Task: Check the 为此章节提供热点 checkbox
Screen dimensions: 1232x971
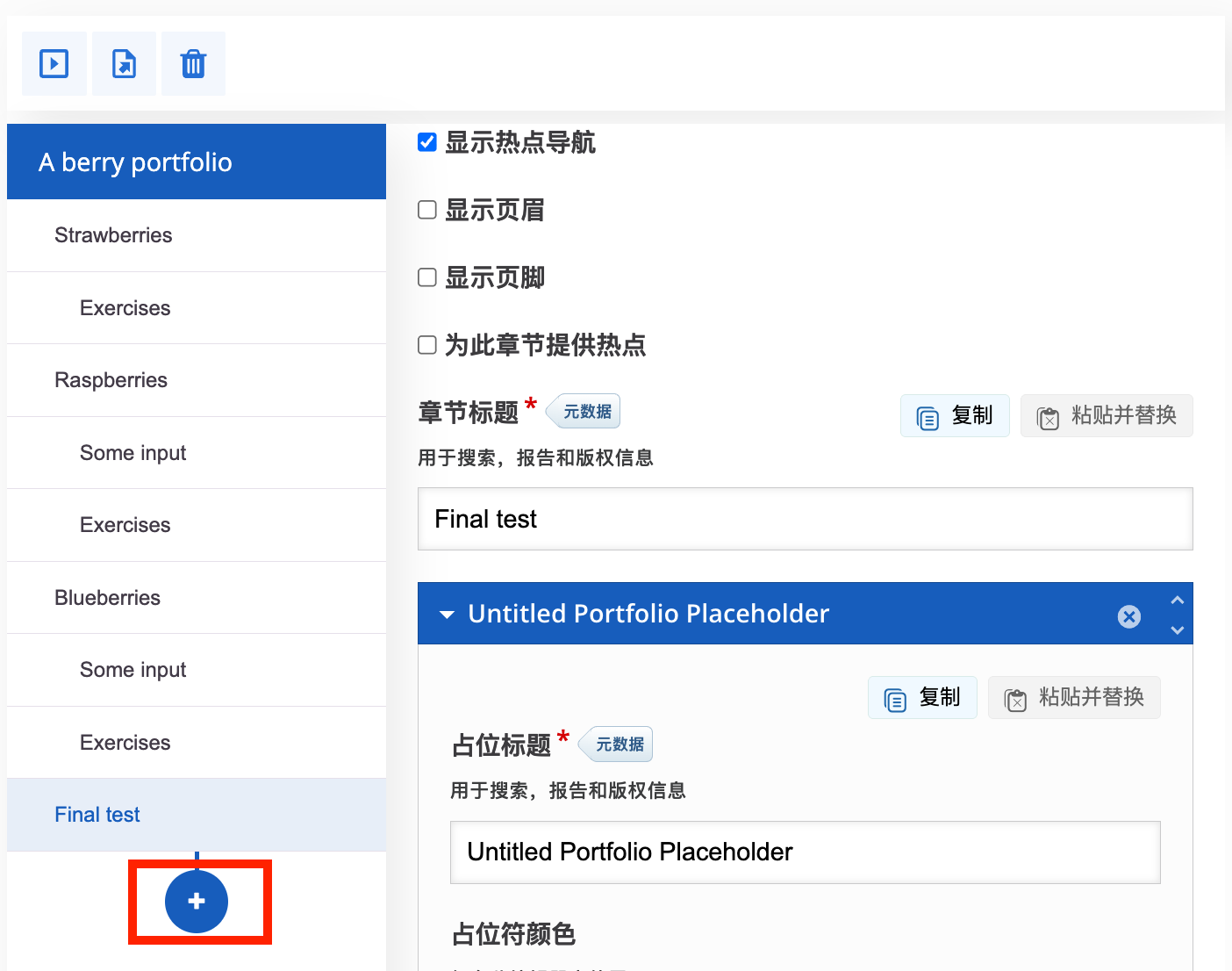Action: pyautogui.click(x=427, y=345)
